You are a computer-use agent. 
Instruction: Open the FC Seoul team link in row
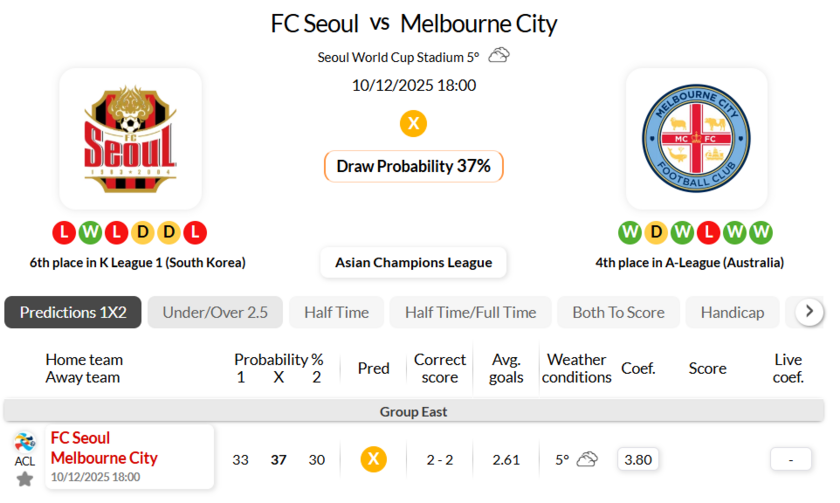[80, 438]
